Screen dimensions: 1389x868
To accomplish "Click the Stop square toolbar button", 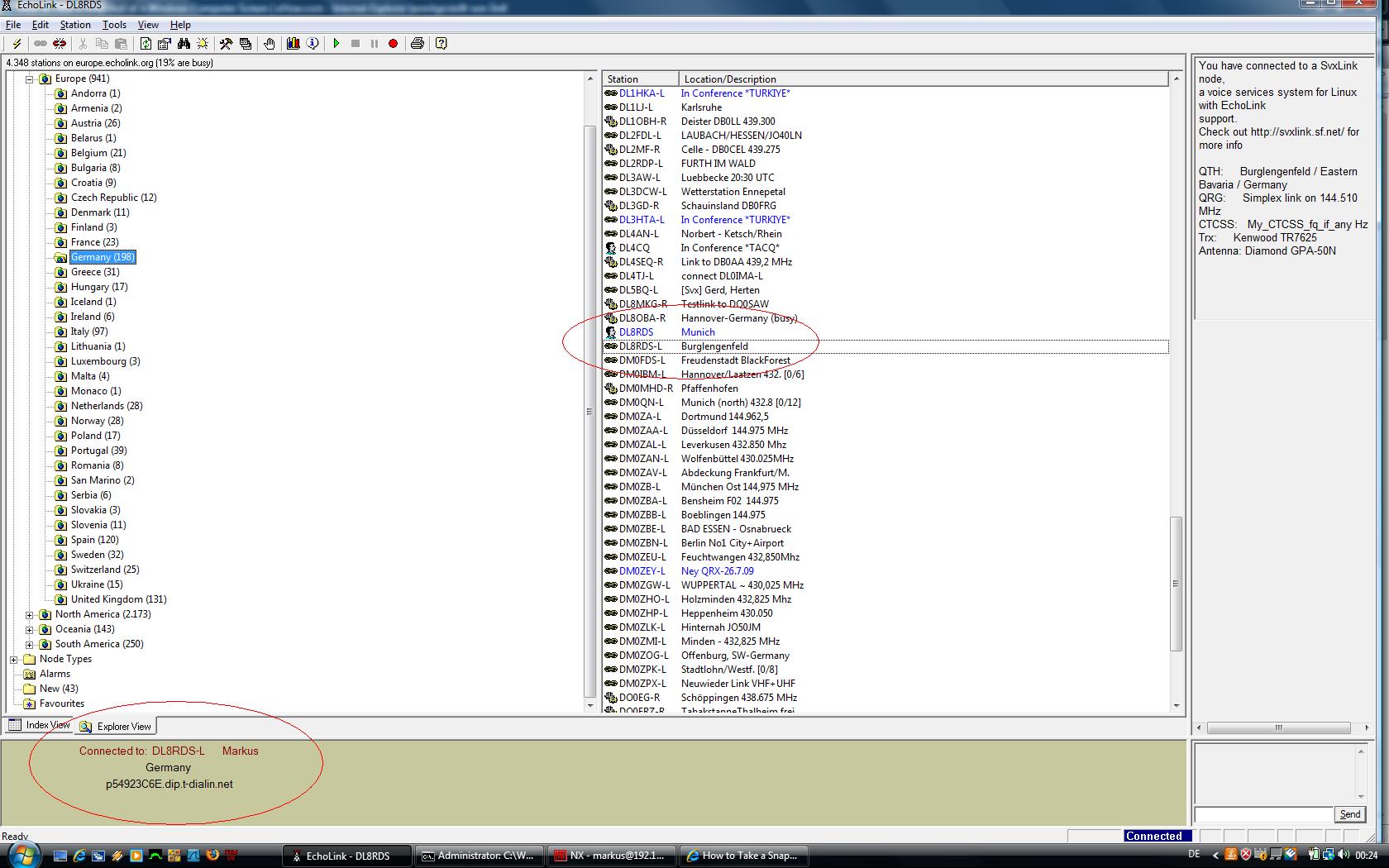I will pos(356,44).
